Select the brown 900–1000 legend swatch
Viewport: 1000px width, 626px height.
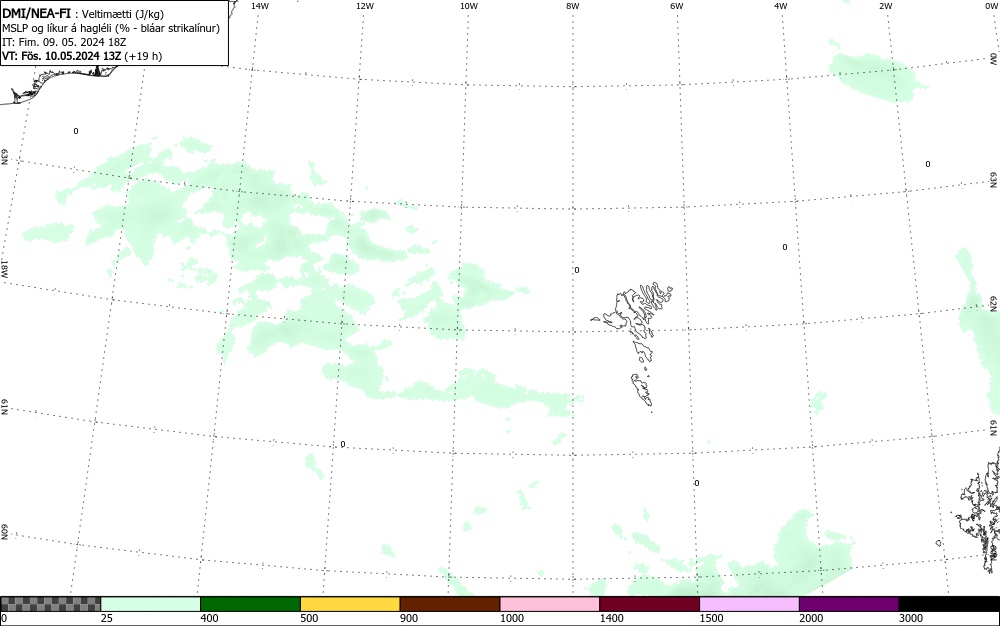pyautogui.click(x=450, y=604)
